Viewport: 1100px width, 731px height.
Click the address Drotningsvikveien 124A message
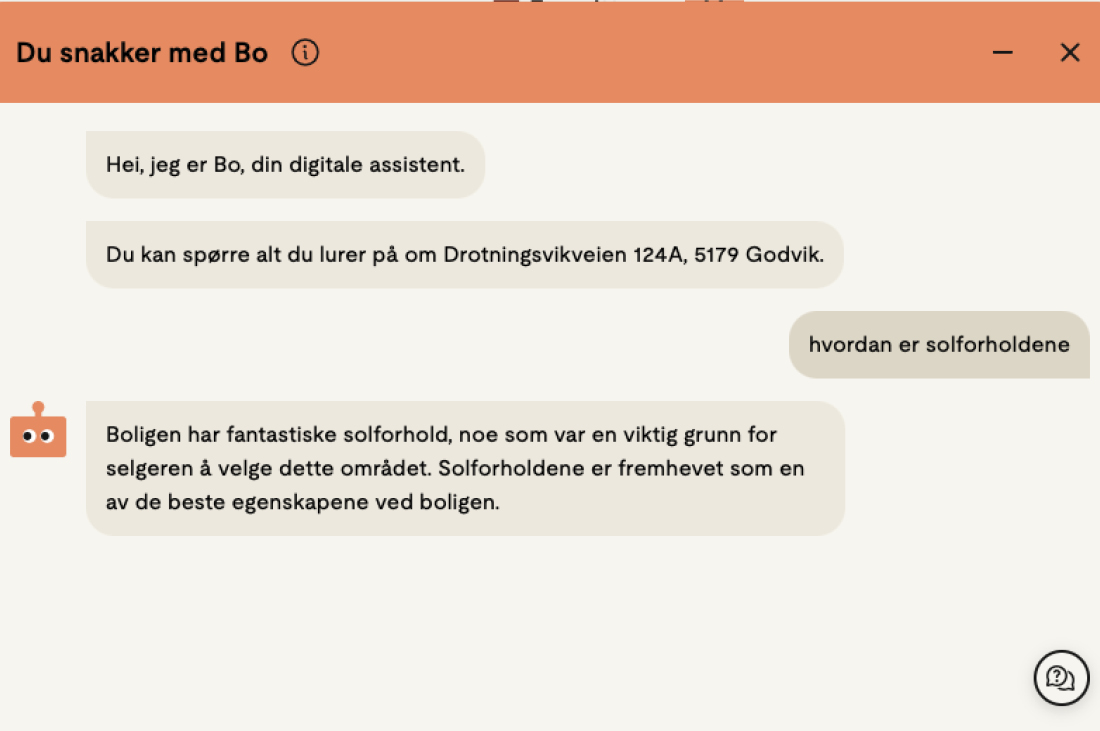(465, 255)
